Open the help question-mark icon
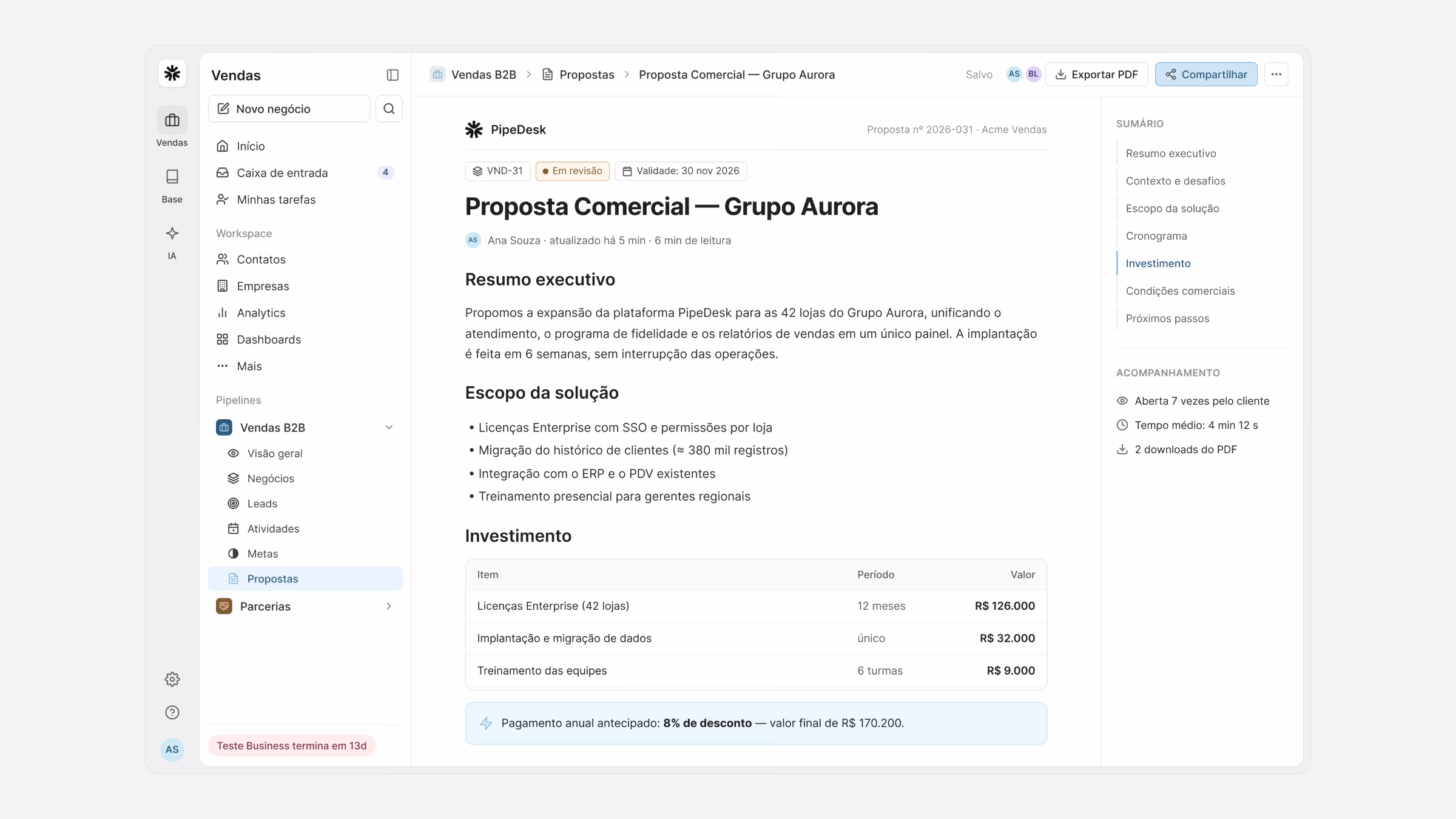1456x819 pixels. click(172, 712)
